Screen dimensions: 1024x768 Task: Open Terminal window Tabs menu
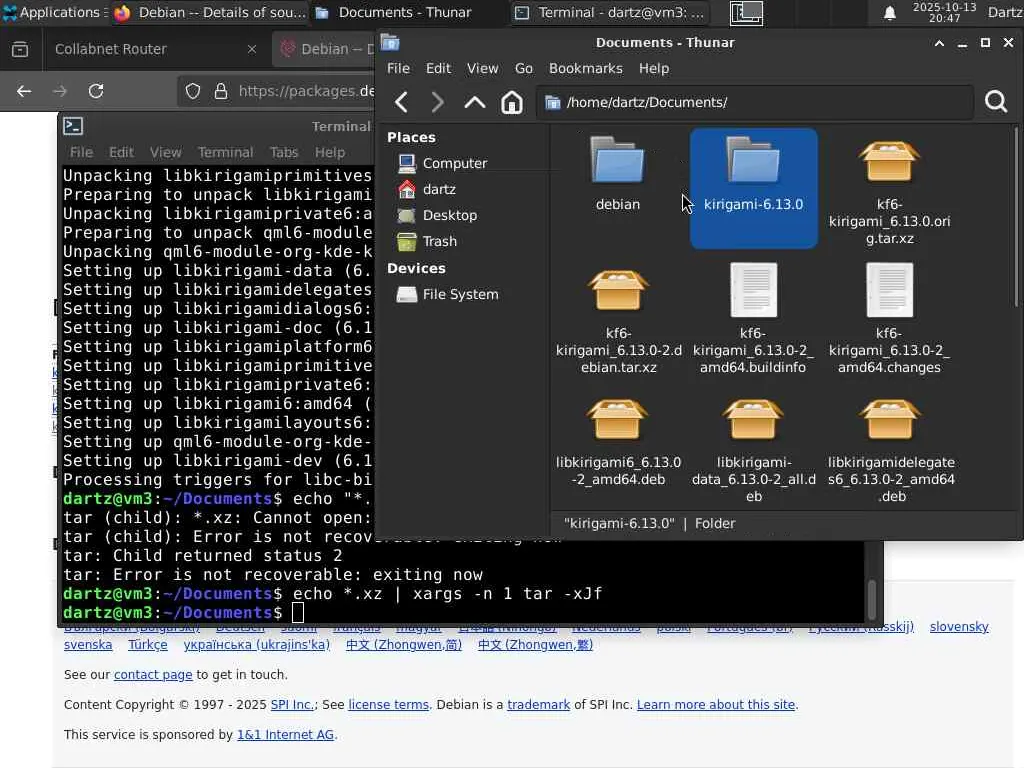tap(284, 152)
